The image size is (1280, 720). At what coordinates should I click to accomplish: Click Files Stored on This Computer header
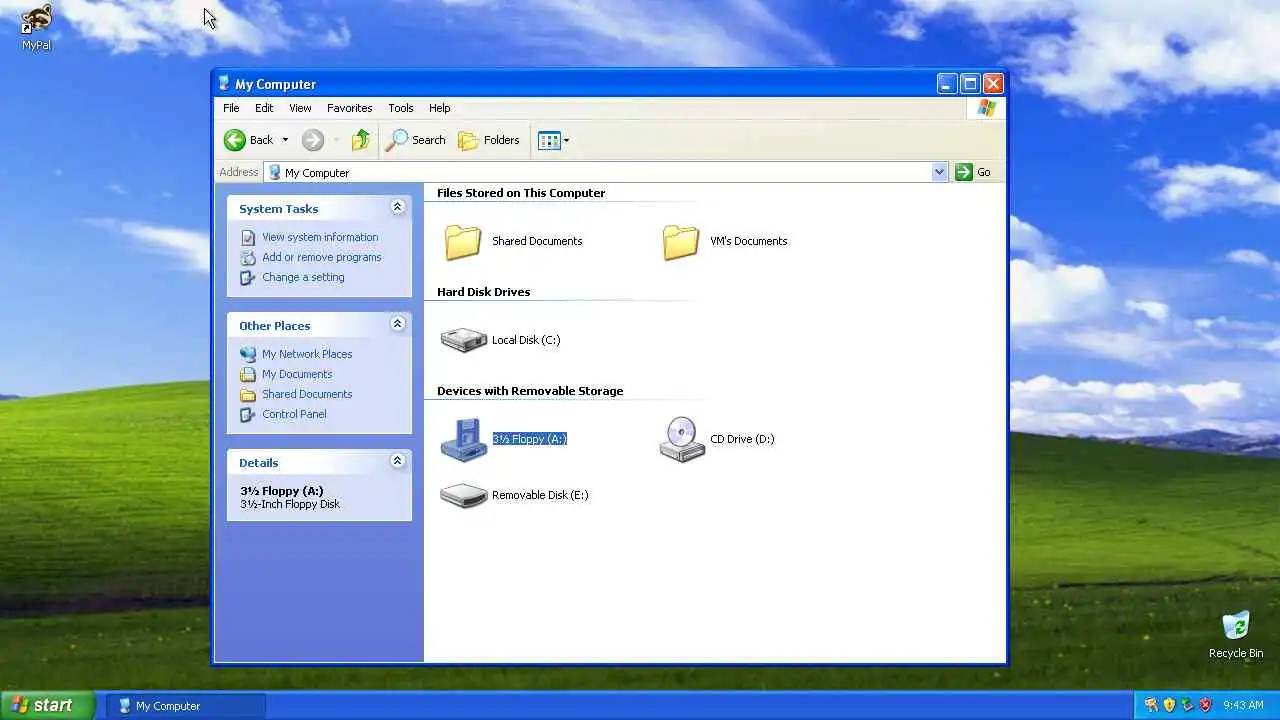[521, 193]
